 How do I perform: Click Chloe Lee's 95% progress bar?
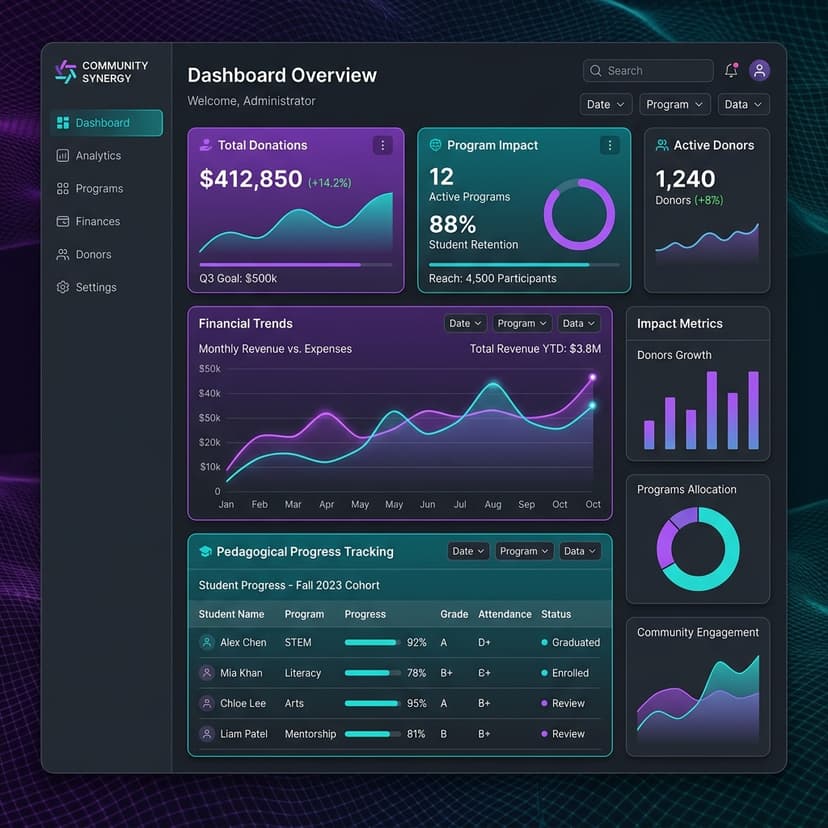370,704
